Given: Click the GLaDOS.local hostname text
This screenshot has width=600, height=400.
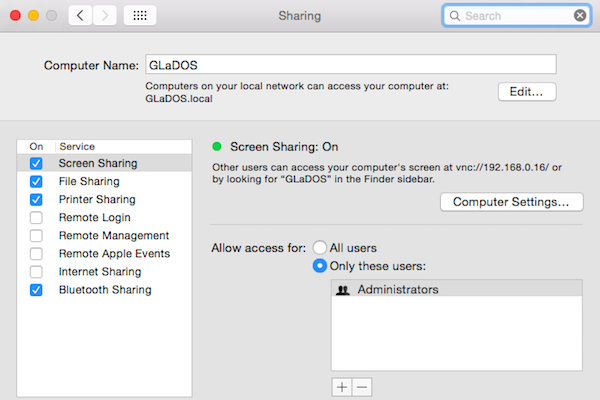Looking at the screenshot, I should point(179,99).
